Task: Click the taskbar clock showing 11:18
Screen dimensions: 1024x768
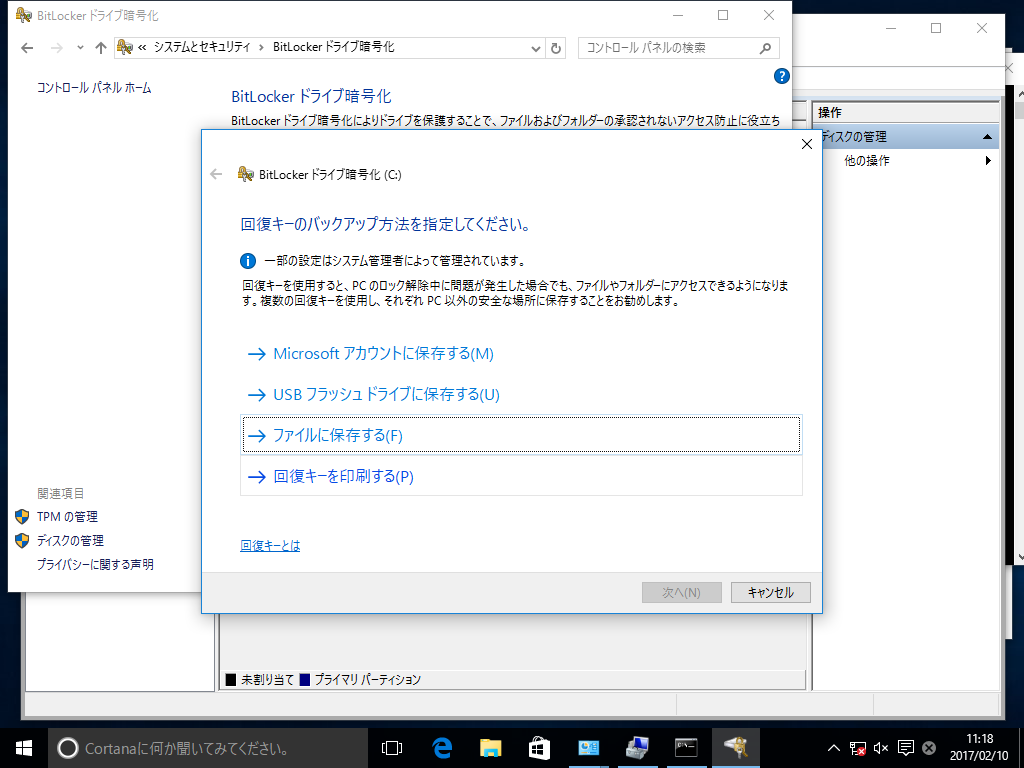Action: [980, 748]
